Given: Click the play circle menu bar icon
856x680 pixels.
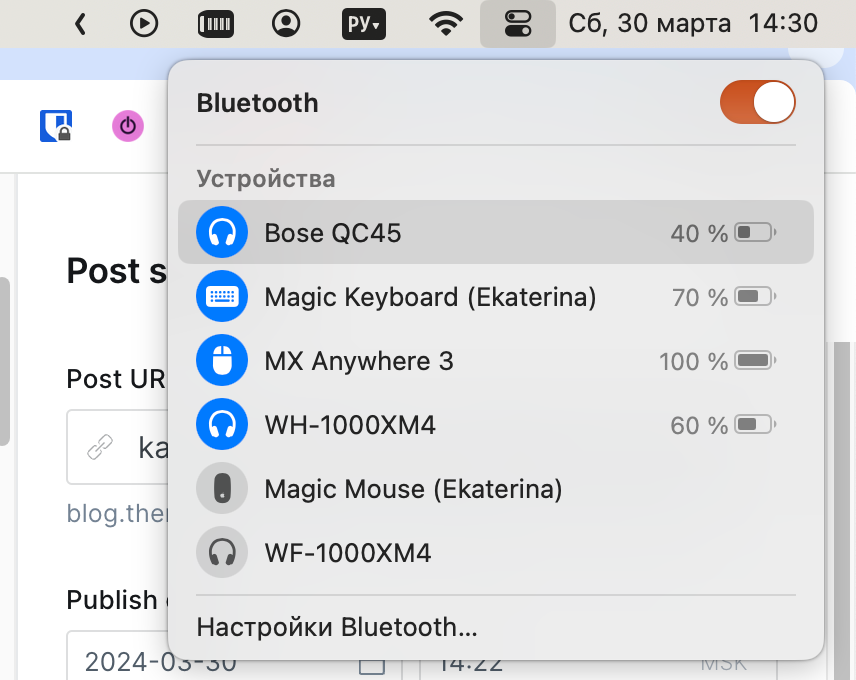Looking at the screenshot, I should [x=144, y=24].
